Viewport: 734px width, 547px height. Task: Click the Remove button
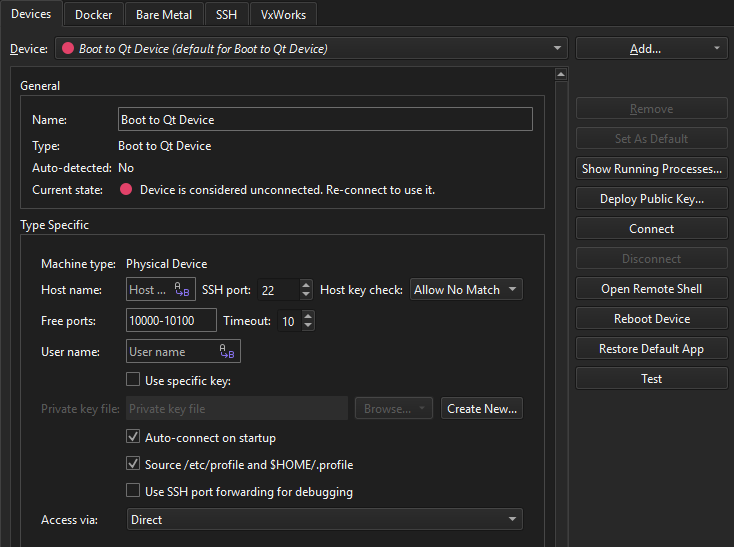[652, 109]
